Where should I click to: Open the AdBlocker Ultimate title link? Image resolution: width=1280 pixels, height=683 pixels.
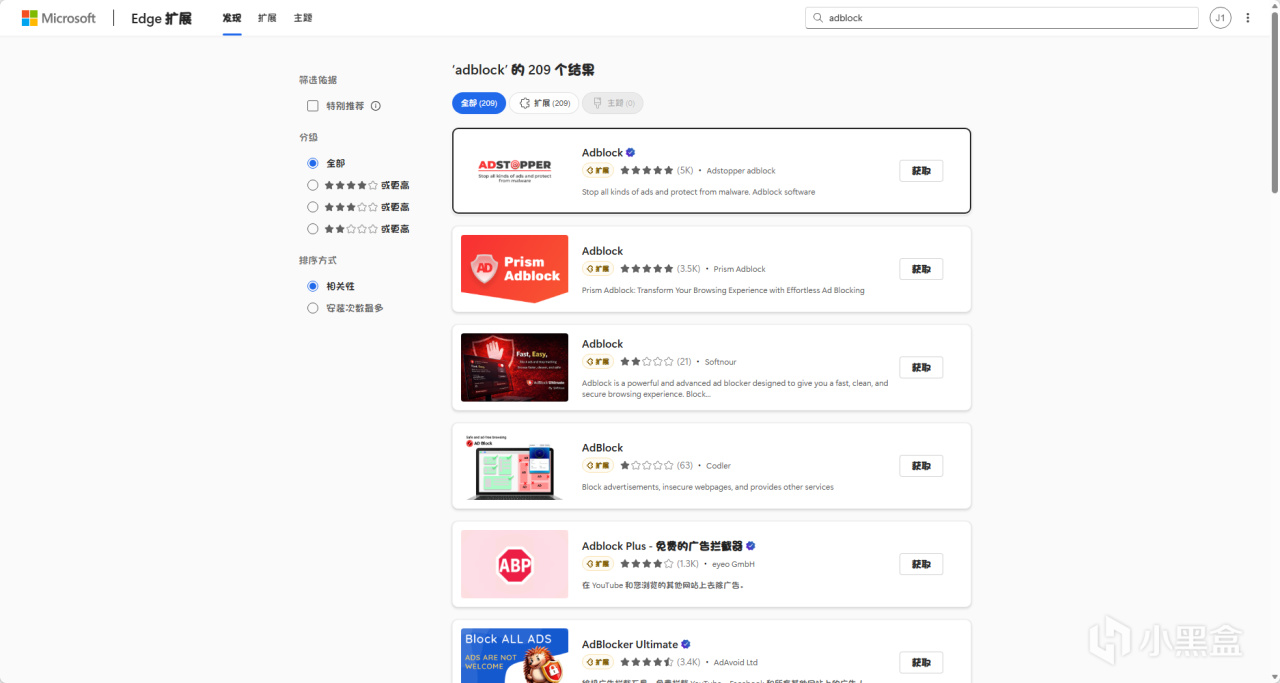point(630,644)
